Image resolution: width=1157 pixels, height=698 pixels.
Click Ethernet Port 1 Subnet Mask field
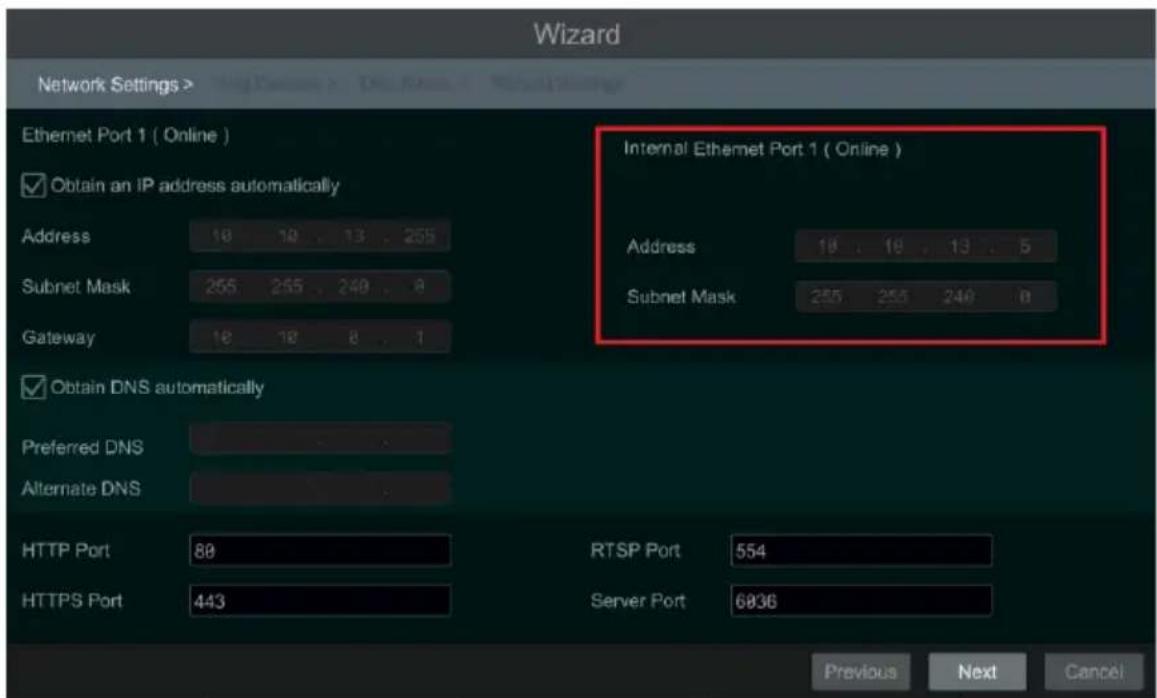click(x=320, y=286)
